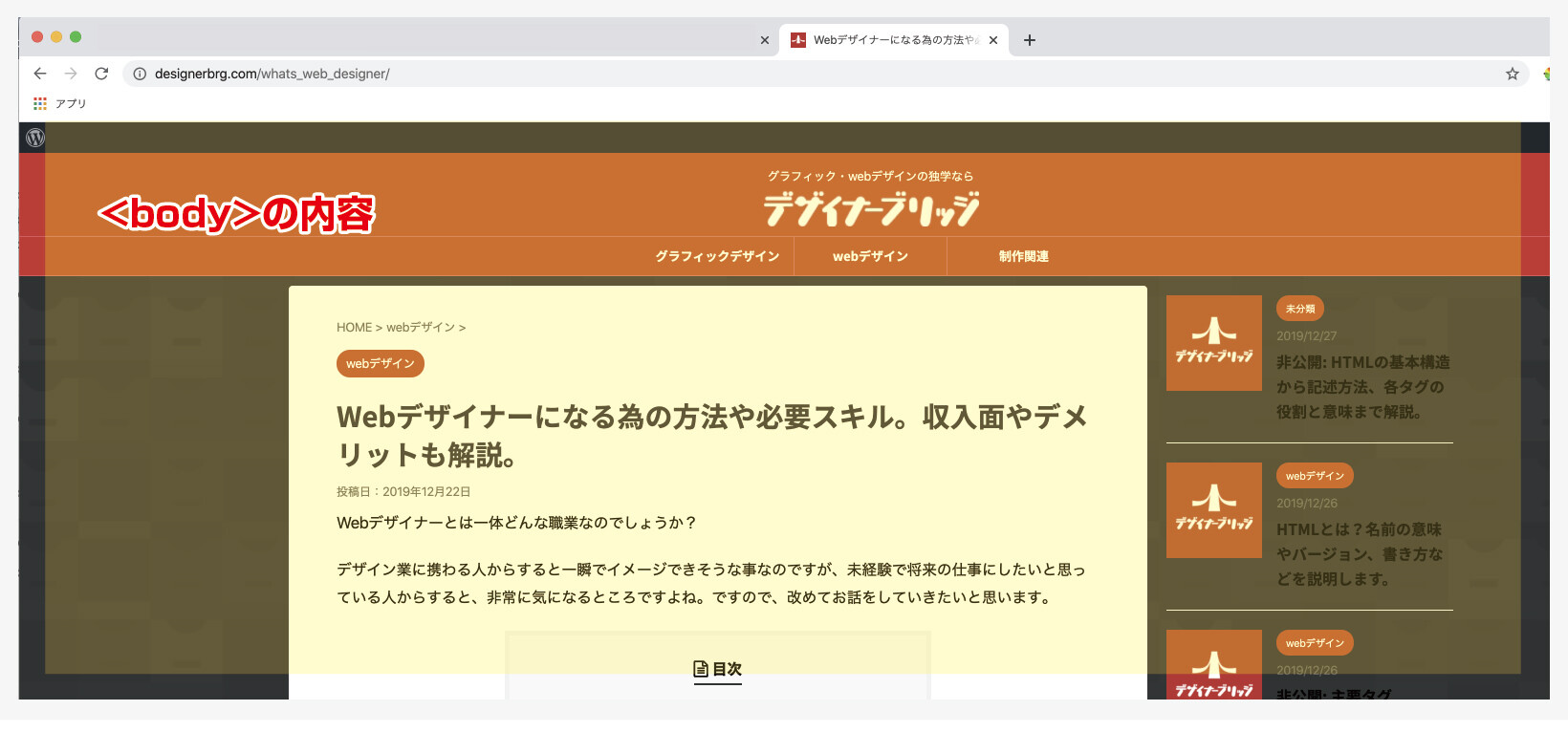Close the first blank browser tab
This screenshot has width=1568, height=732.
click(765, 40)
